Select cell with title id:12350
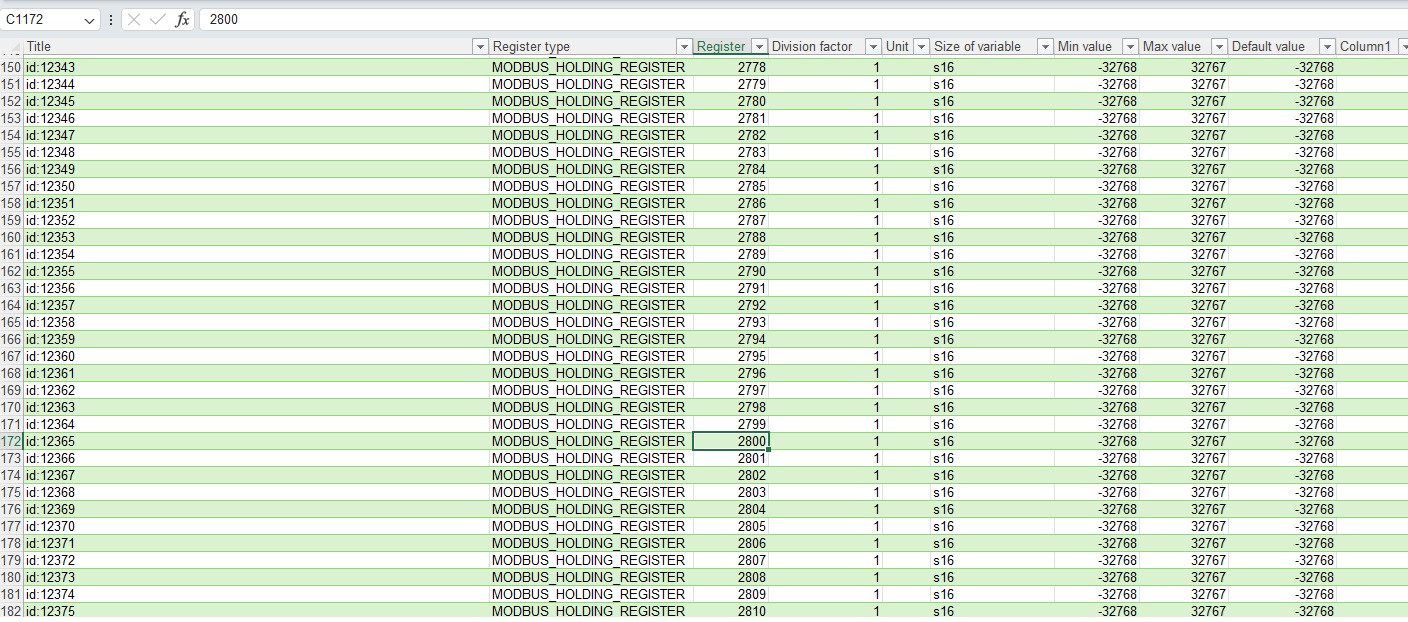This screenshot has height=622, width=1408. (256, 186)
